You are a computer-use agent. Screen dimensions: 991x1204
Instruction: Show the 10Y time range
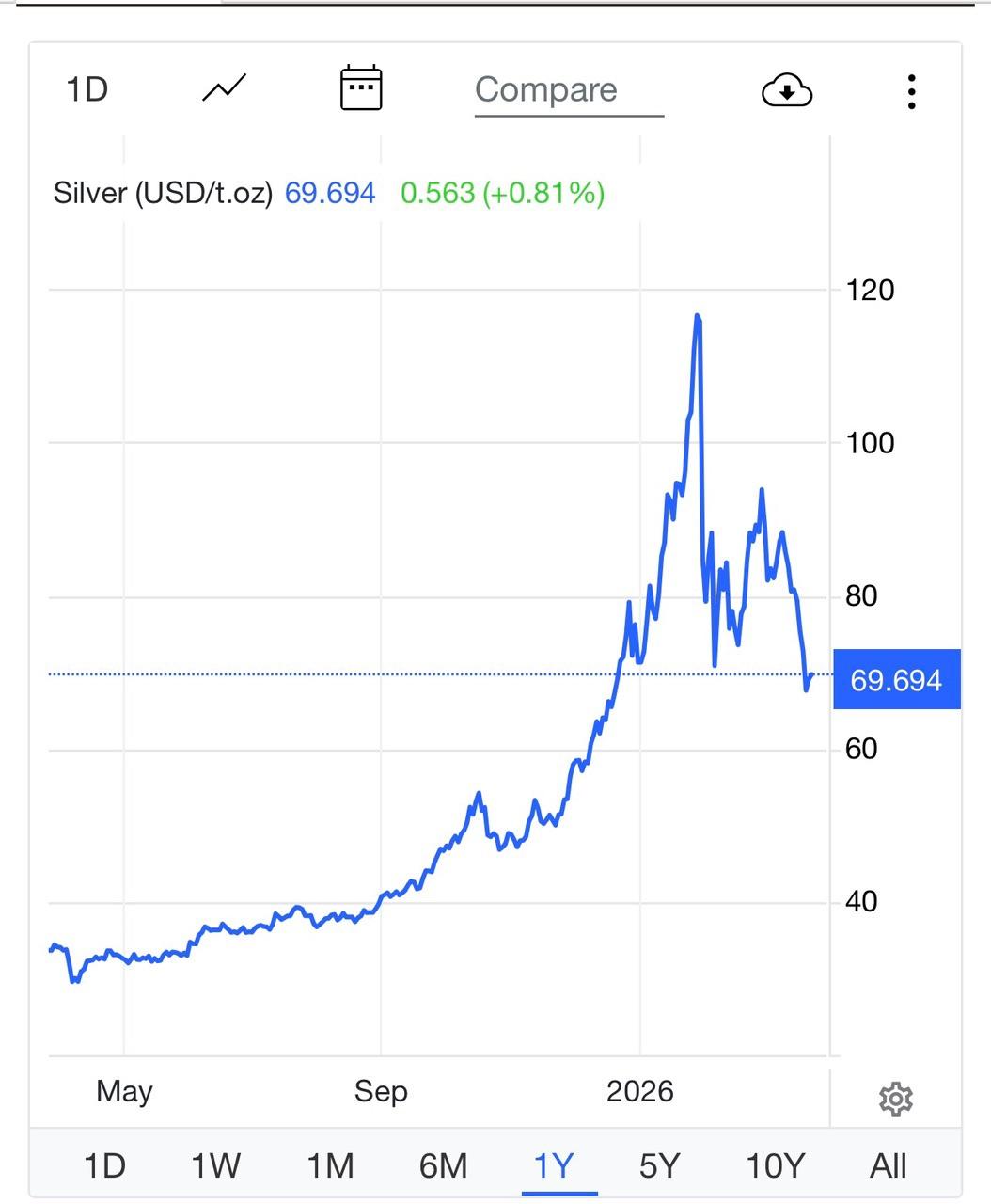(x=776, y=1166)
